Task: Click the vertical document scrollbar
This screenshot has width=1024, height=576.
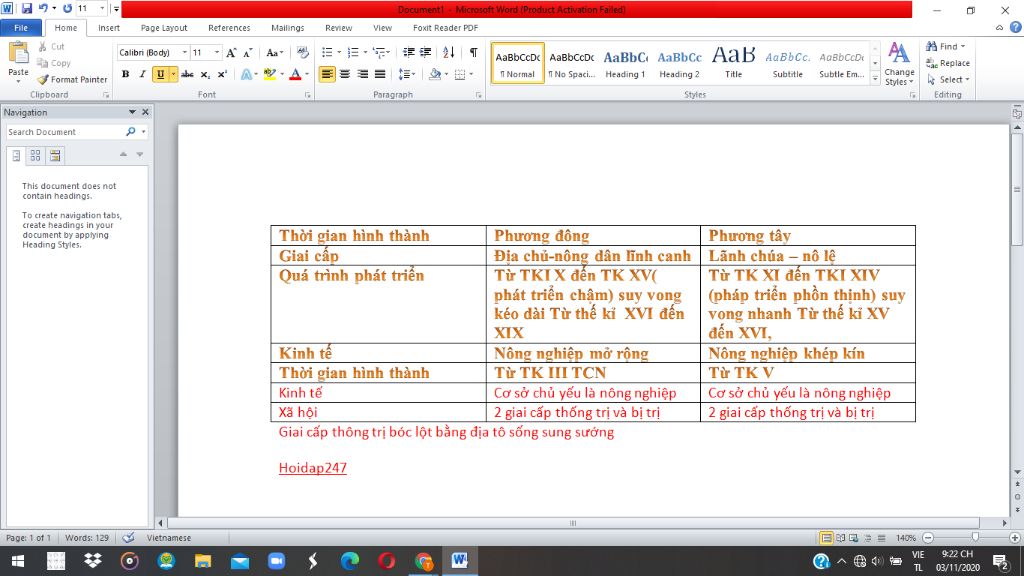Action: [1017, 190]
